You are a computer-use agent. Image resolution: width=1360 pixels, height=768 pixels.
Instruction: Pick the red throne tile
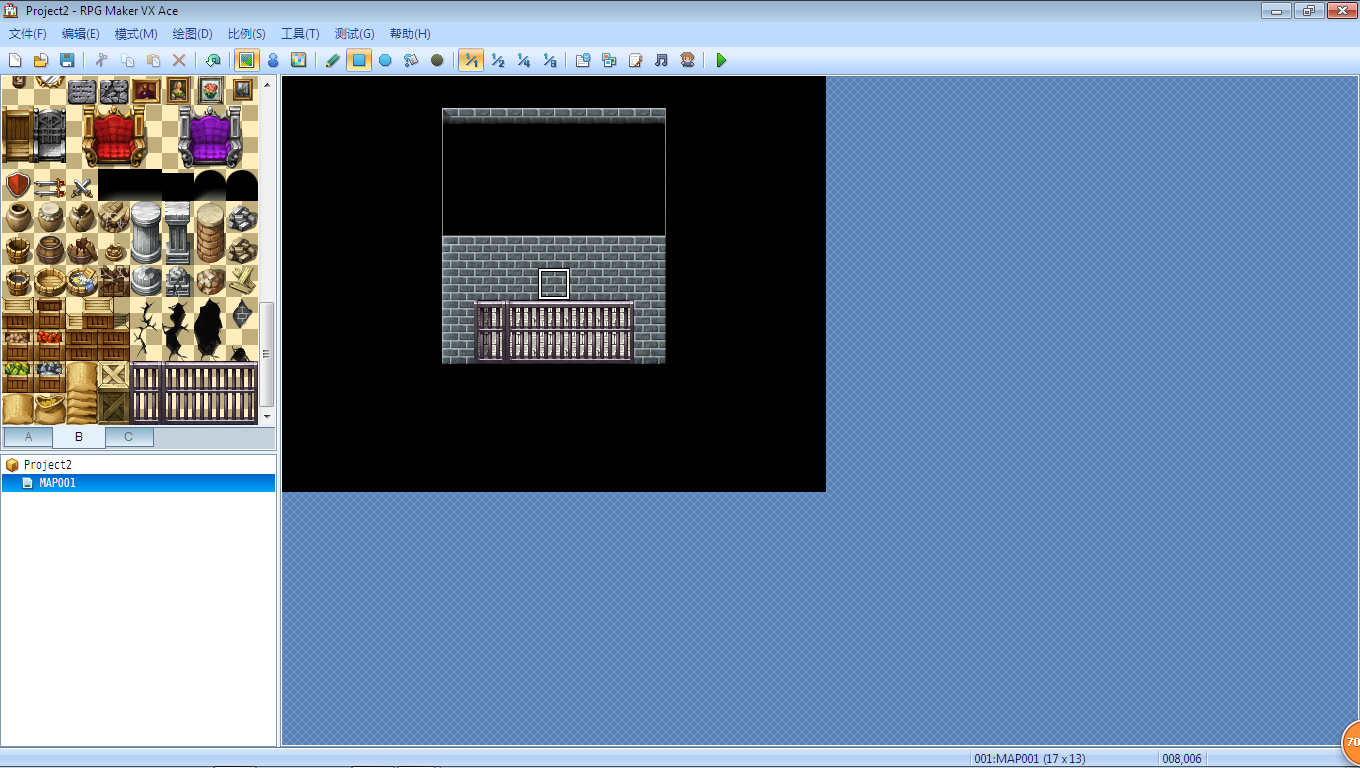tap(113, 136)
